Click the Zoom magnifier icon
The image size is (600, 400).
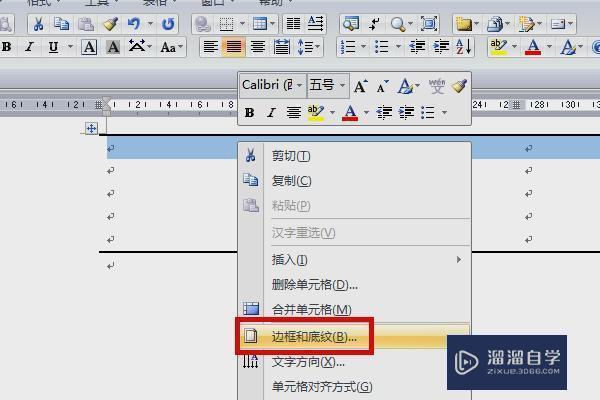tap(398, 24)
